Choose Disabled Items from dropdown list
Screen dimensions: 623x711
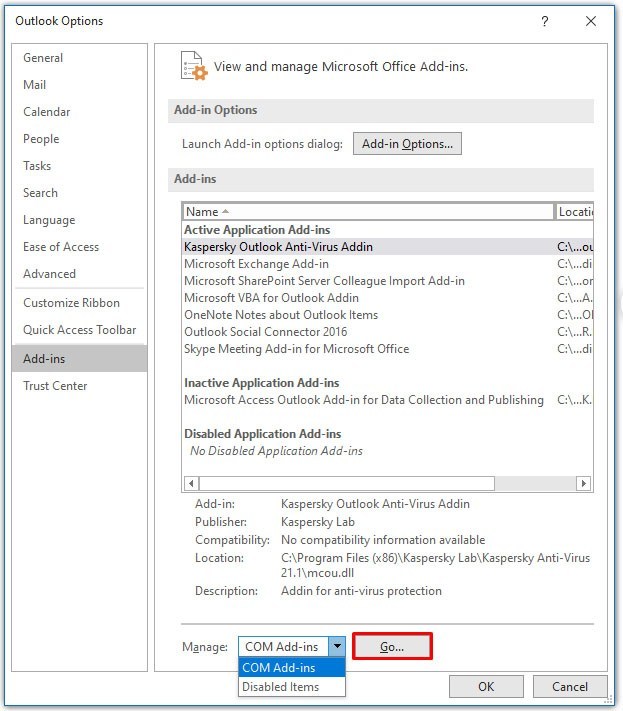[x=292, y=687]
